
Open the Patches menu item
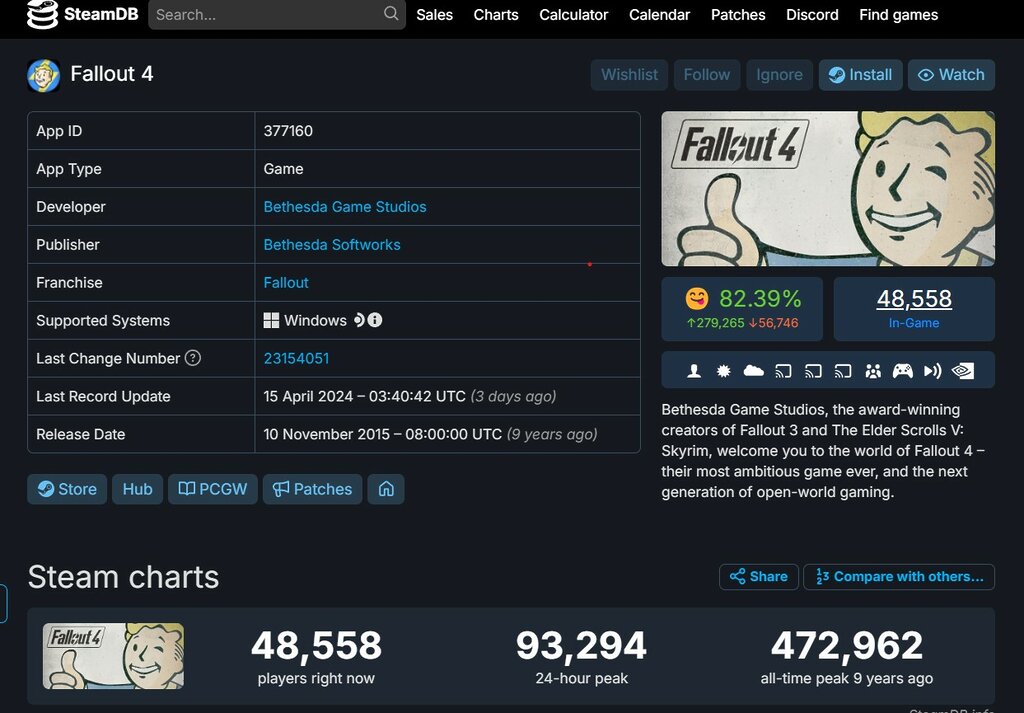click(738, 15)
